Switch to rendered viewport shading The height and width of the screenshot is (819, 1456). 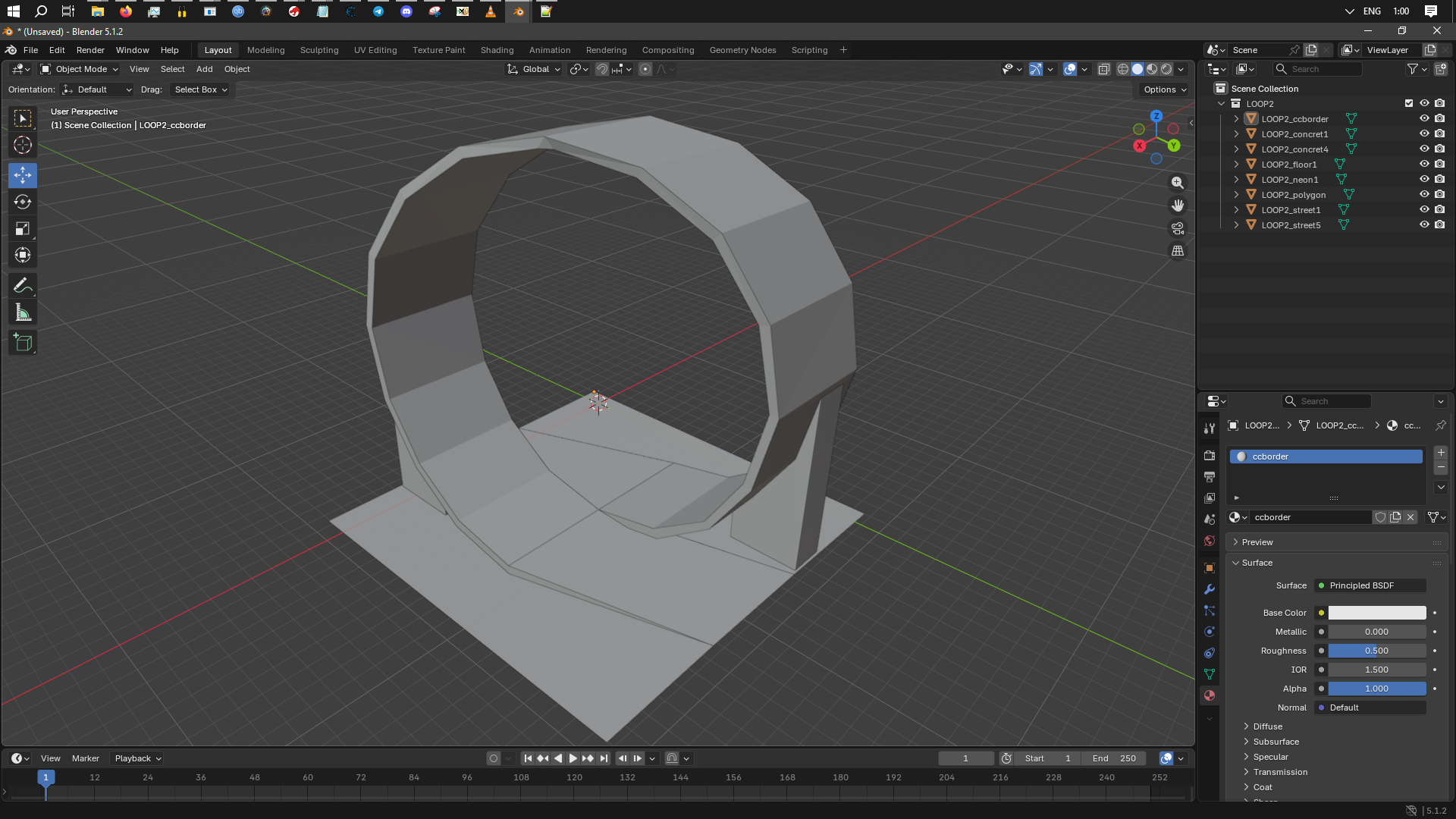click(x=1166, y=69)
